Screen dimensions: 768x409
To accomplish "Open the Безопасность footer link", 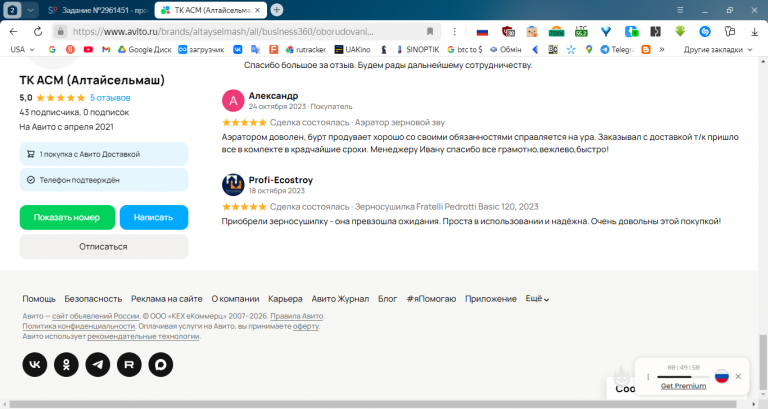I will [93, 299].
